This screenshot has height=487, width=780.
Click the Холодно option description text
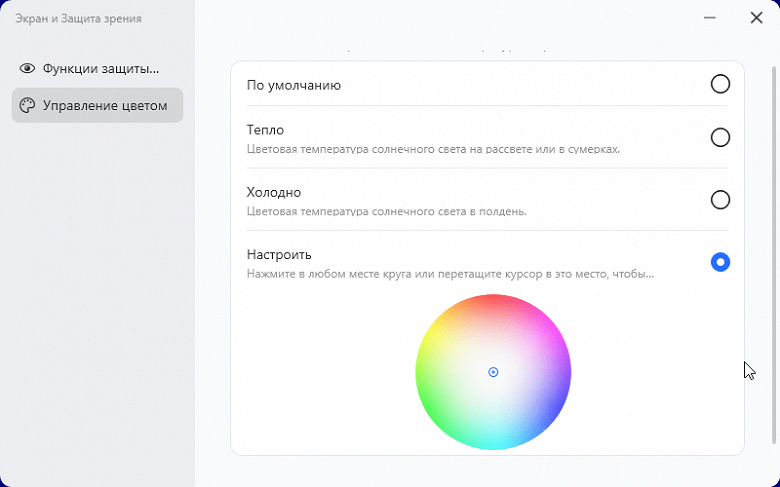(x=386, y=211)
